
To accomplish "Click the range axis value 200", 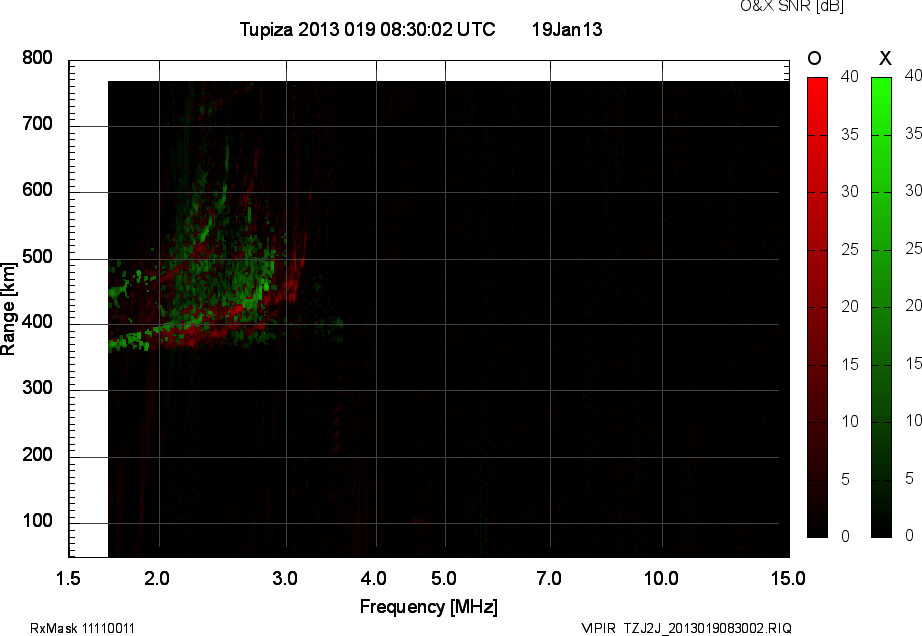I will coord(37,454).
